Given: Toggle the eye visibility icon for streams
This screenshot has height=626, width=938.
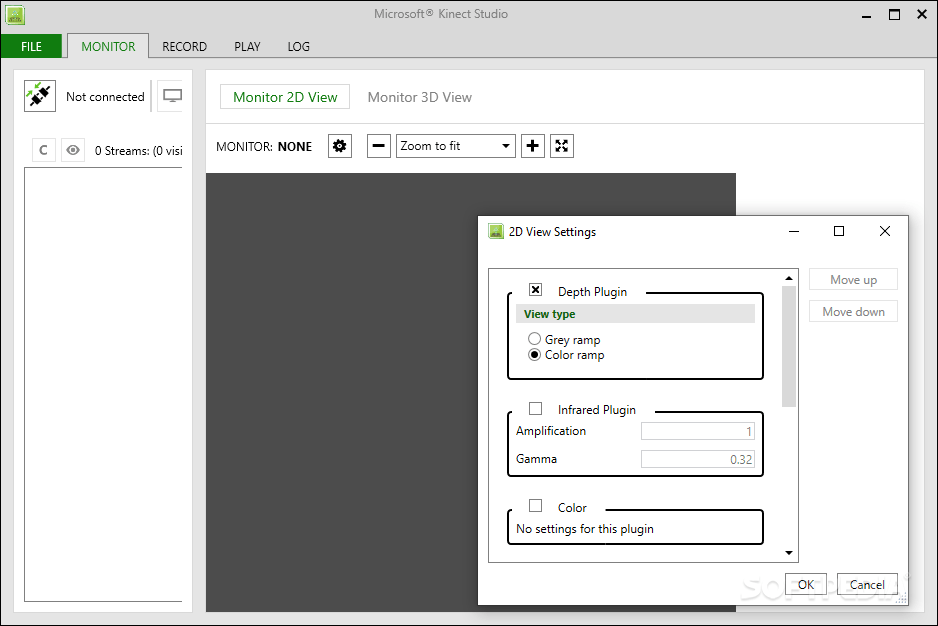Looking at the screenshot, I should (x=73, y=150).
